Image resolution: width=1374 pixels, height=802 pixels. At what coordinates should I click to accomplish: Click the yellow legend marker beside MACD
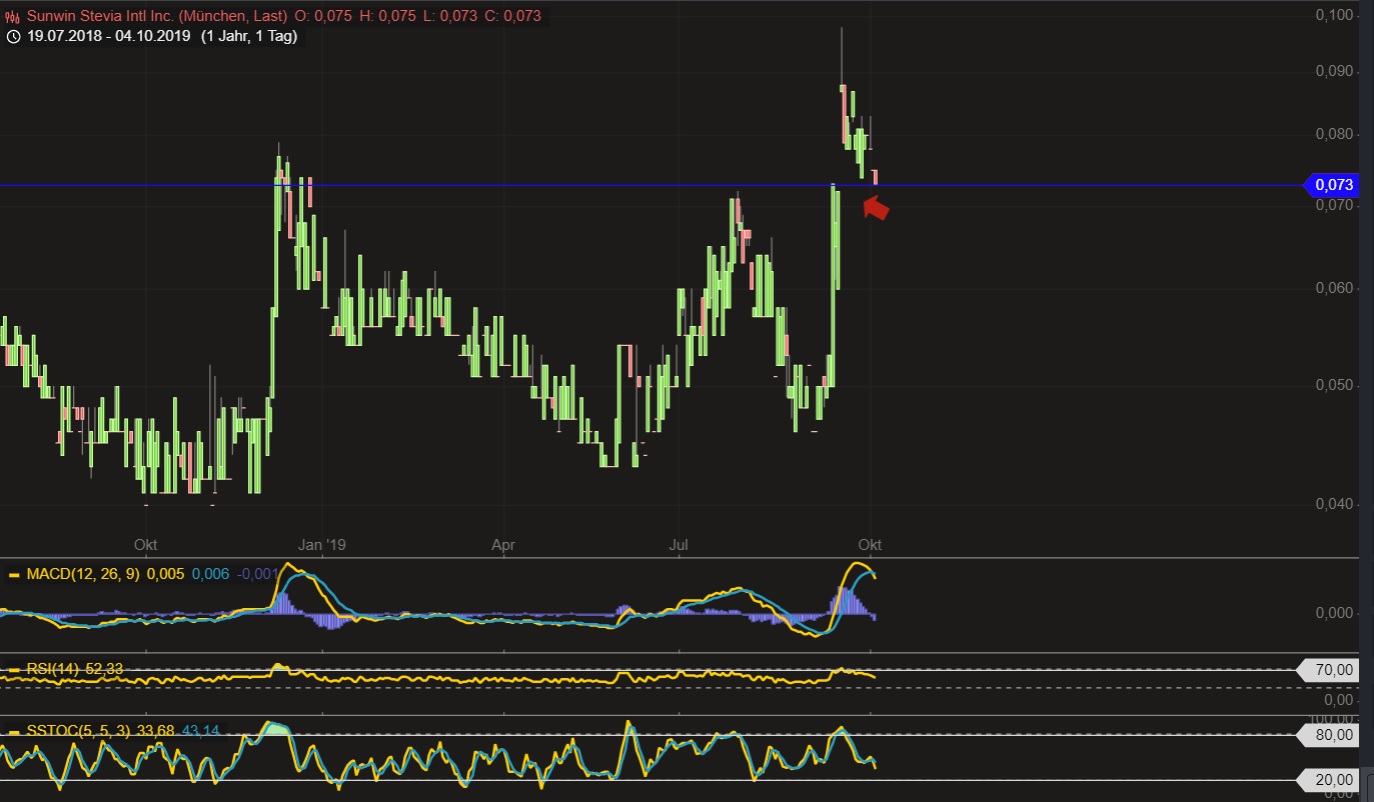[x=14, y=575]
